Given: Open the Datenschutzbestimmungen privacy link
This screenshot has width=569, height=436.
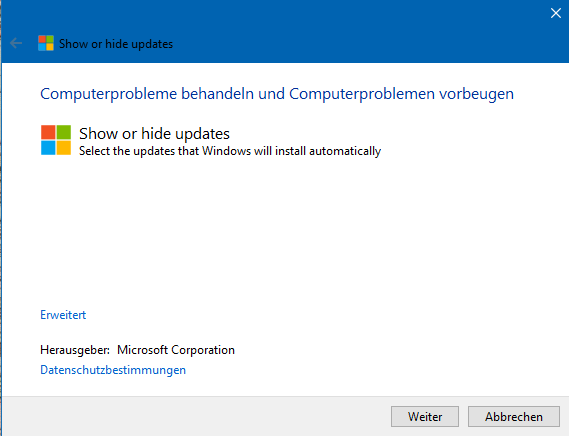Looking at the screenshot, I should [113, 370].
